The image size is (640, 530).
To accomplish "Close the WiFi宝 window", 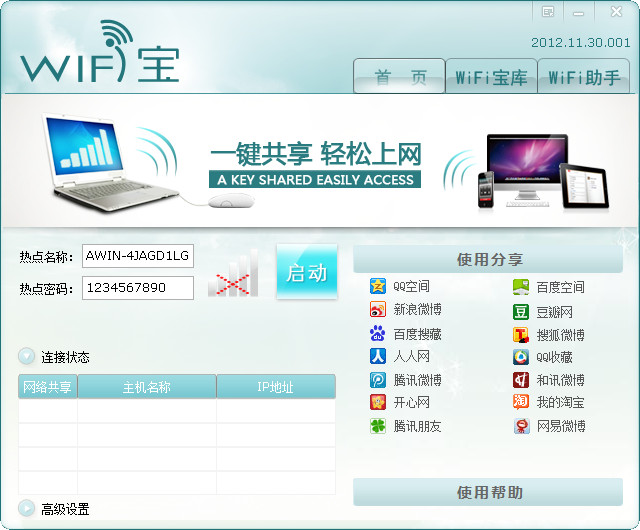I will click(x=616, y=11).
